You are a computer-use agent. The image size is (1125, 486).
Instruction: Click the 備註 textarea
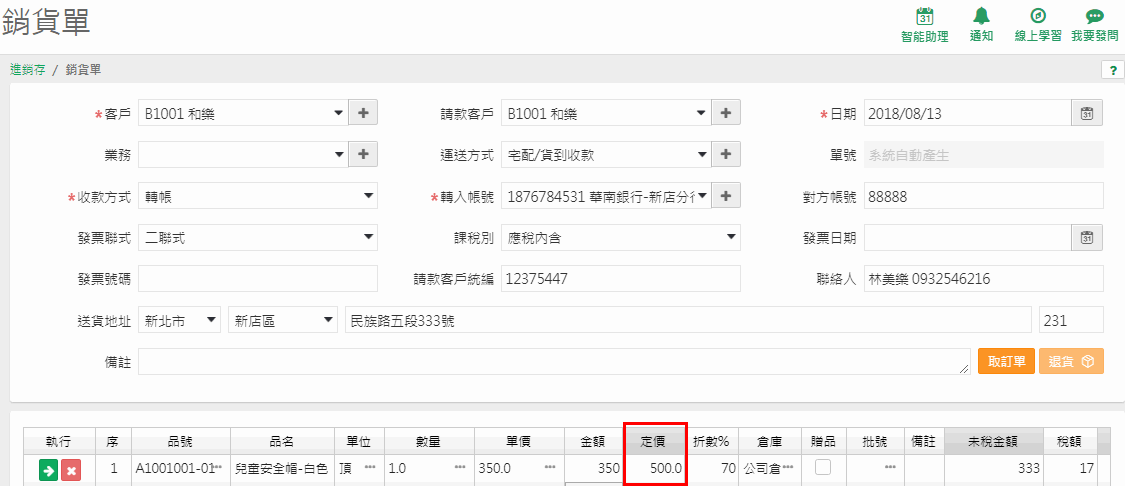point(555,362)
